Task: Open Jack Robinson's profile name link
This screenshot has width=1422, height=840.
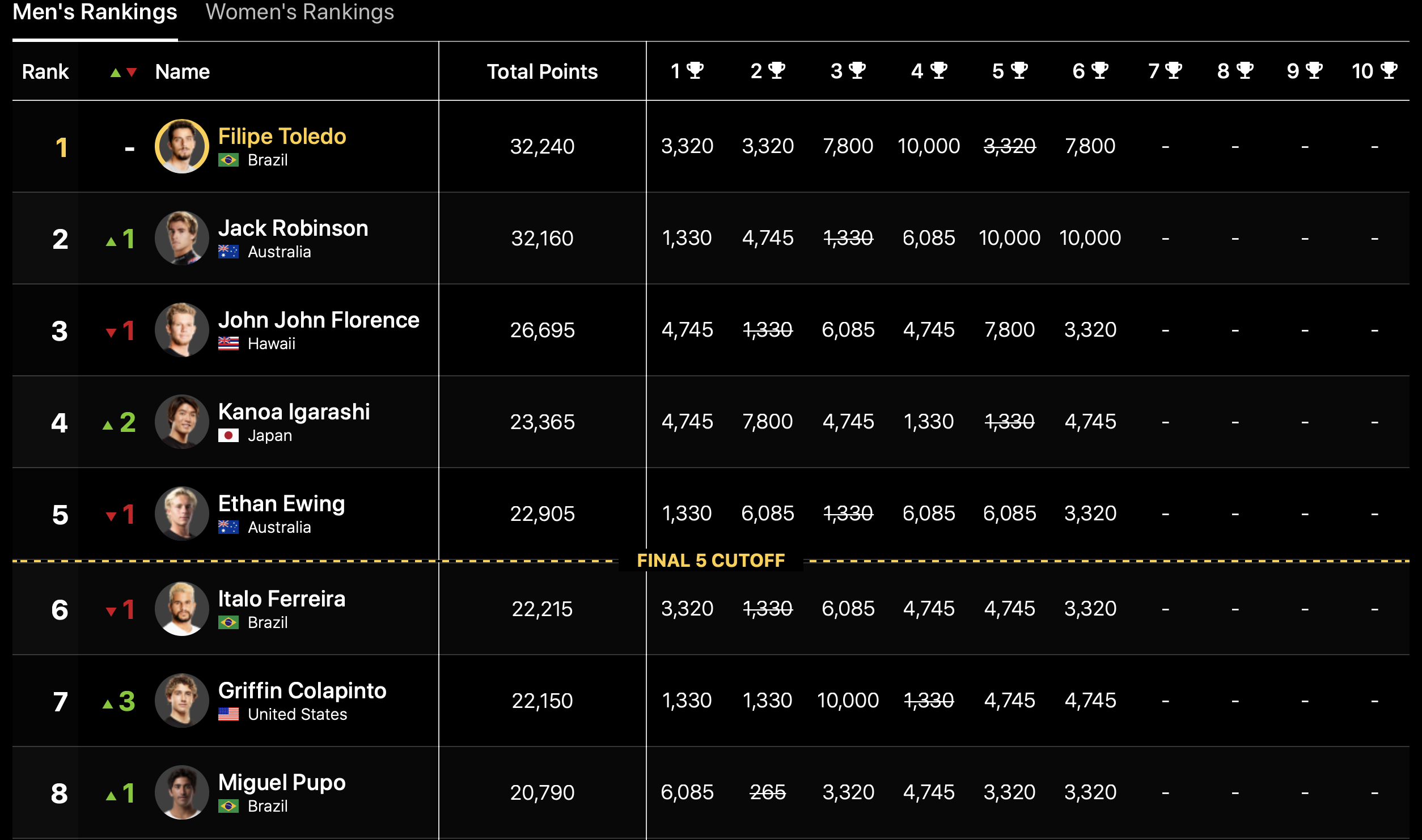Action: [293, 228]
